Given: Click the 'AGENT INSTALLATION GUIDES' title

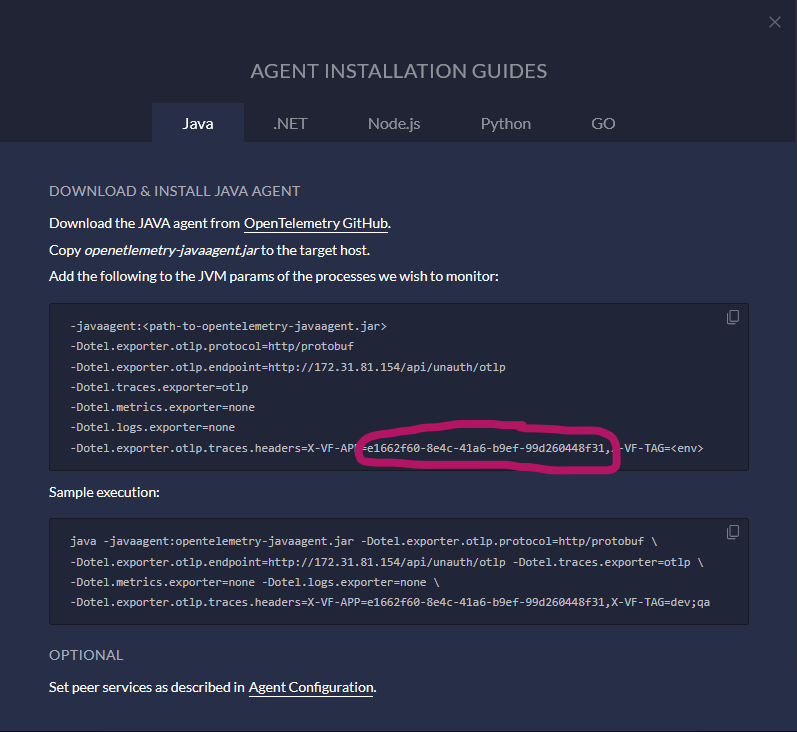Looking at the screenshot, I should pos(398,71).
